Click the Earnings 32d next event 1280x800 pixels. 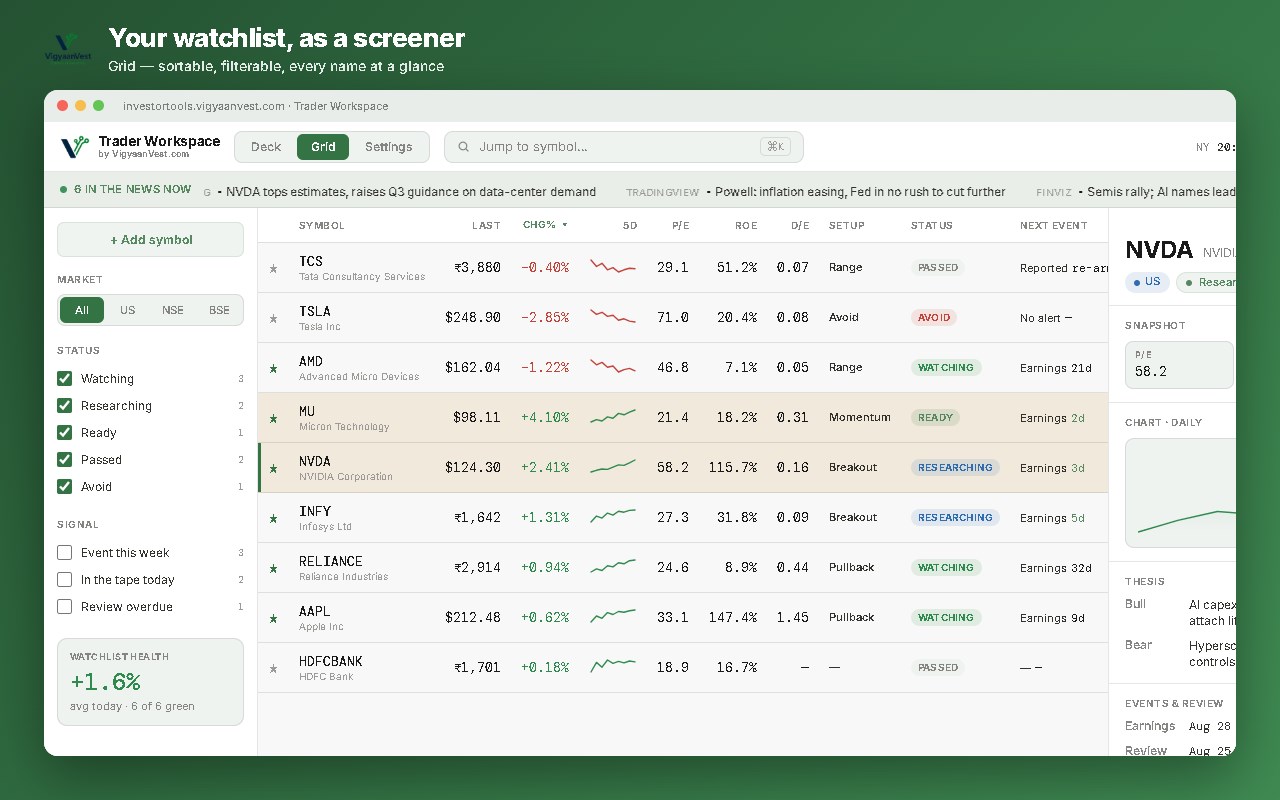(1056, 568)
